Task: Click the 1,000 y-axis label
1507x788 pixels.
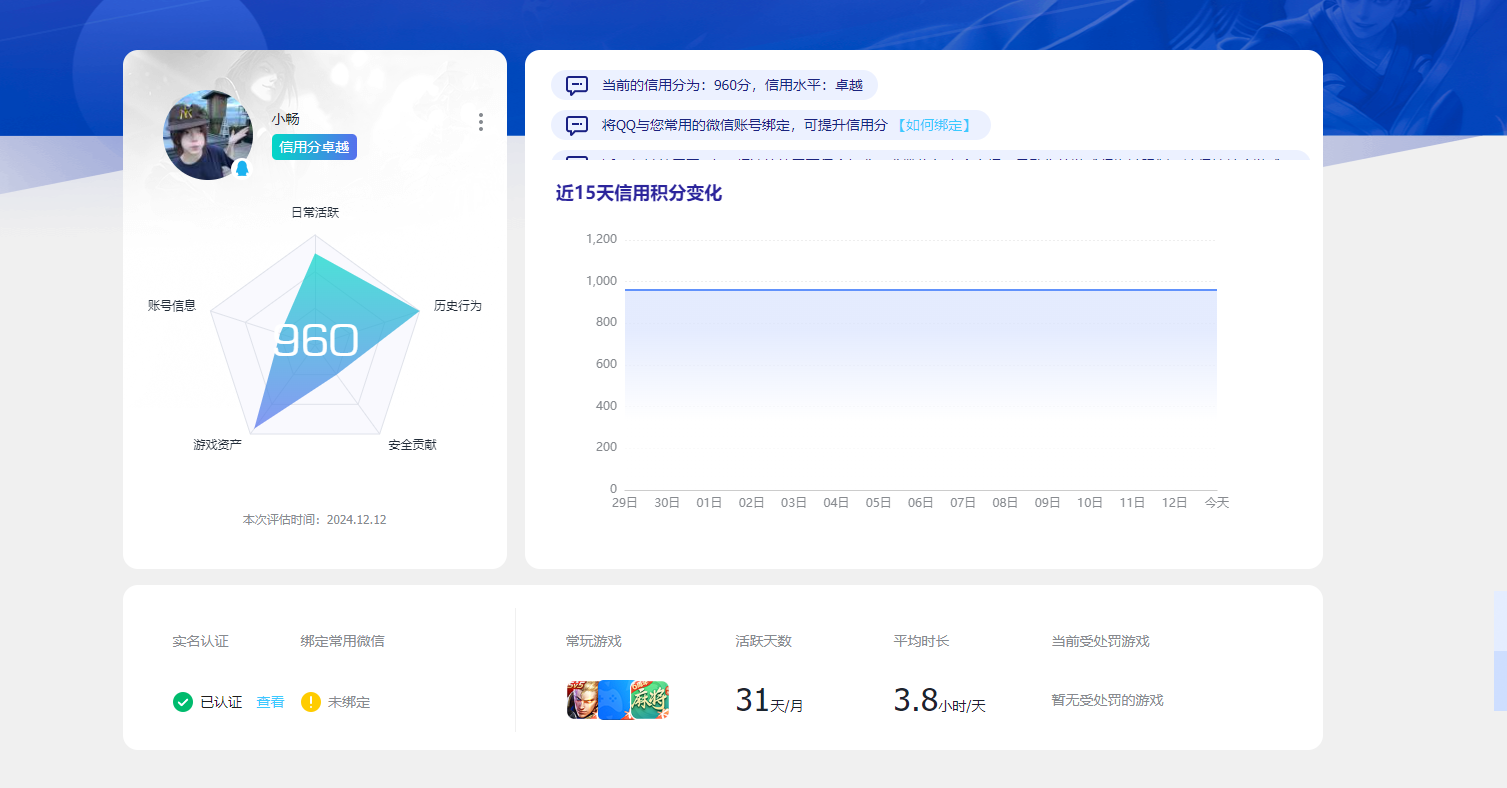Action: click(601, 281)
